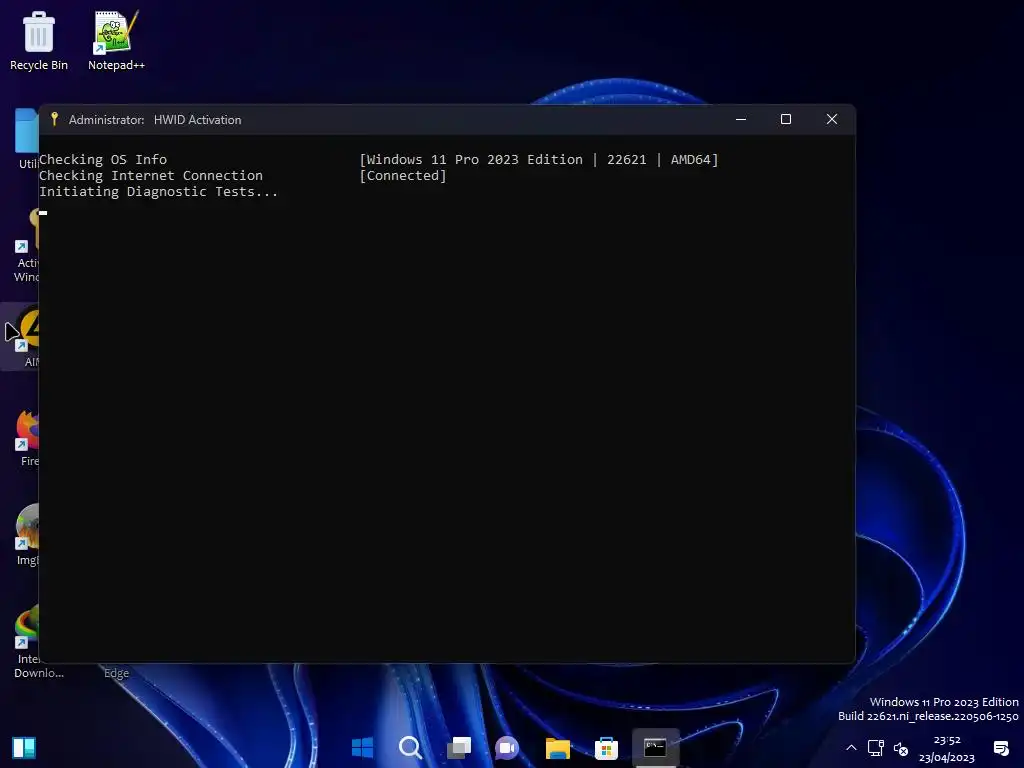This screenshot has width=1024, height=768.
Task: Launch Notepad++ from the desktop
Action: [116, 40]
